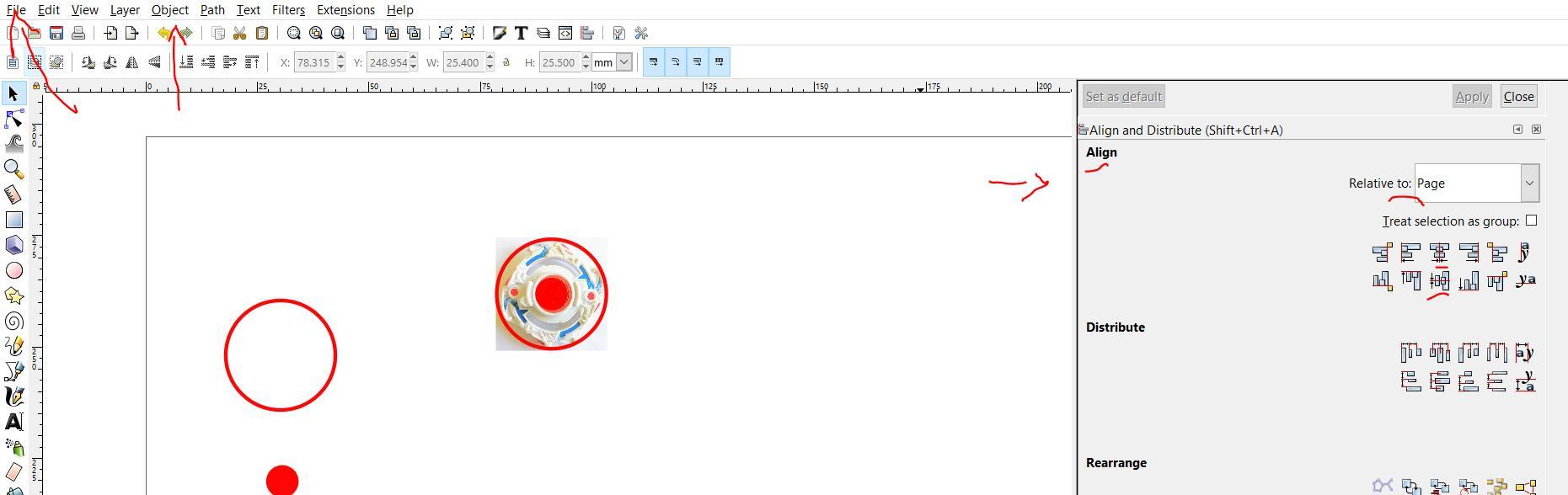Toggle scale rounded corners option
This screenshot has width=1568, height=495.
point(676,62)
